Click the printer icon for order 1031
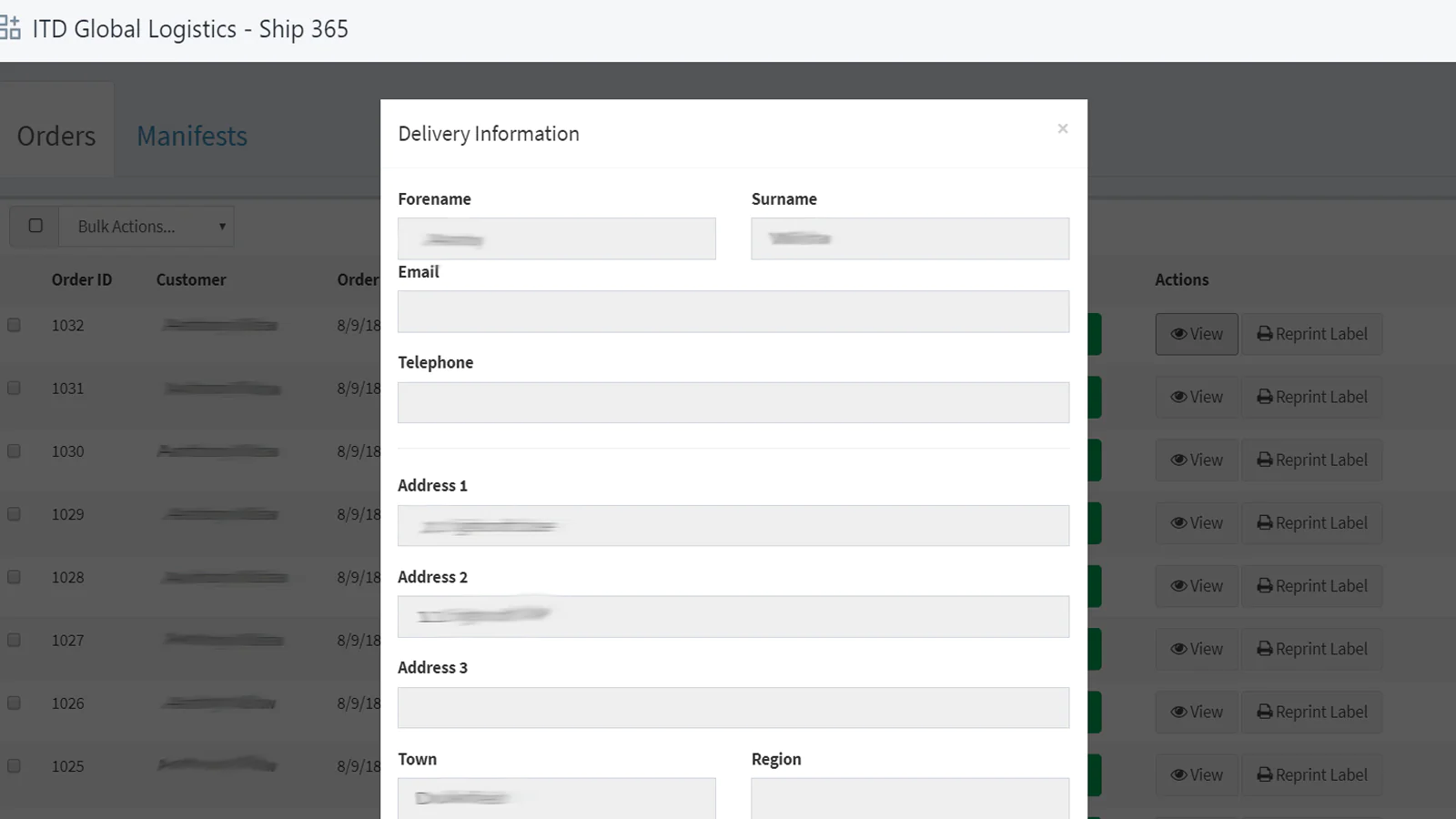 pos(1265,397)
